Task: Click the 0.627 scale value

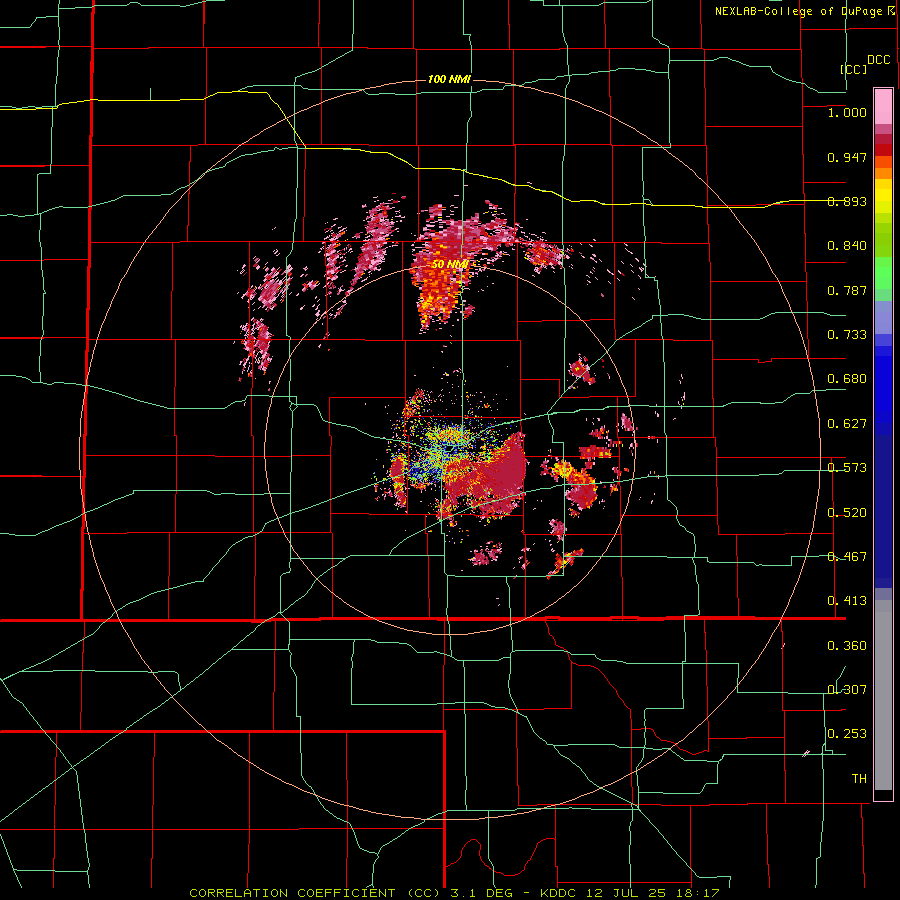Action: (847, 424)
